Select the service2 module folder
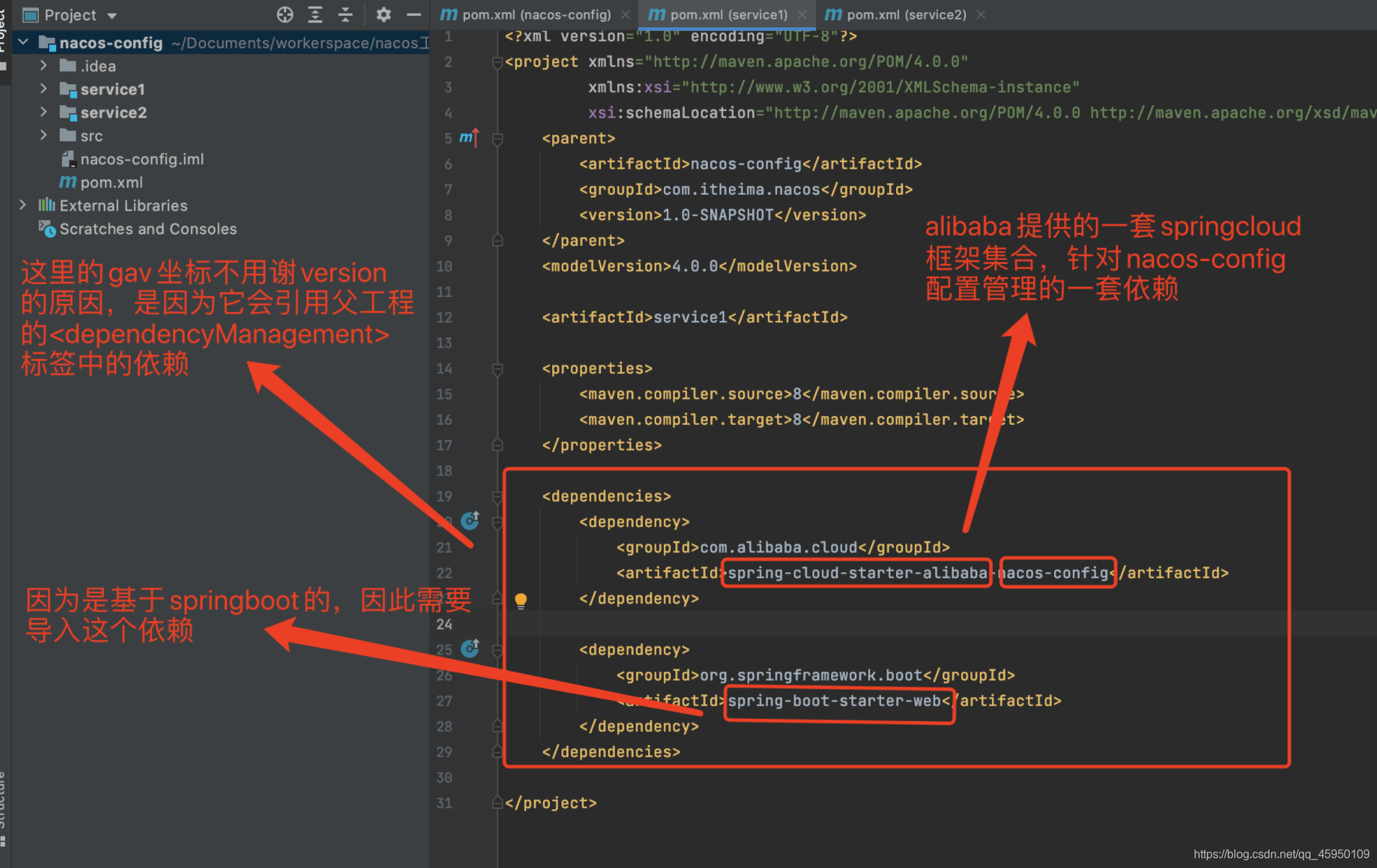The image size is (1377, 868). point(113,112)
